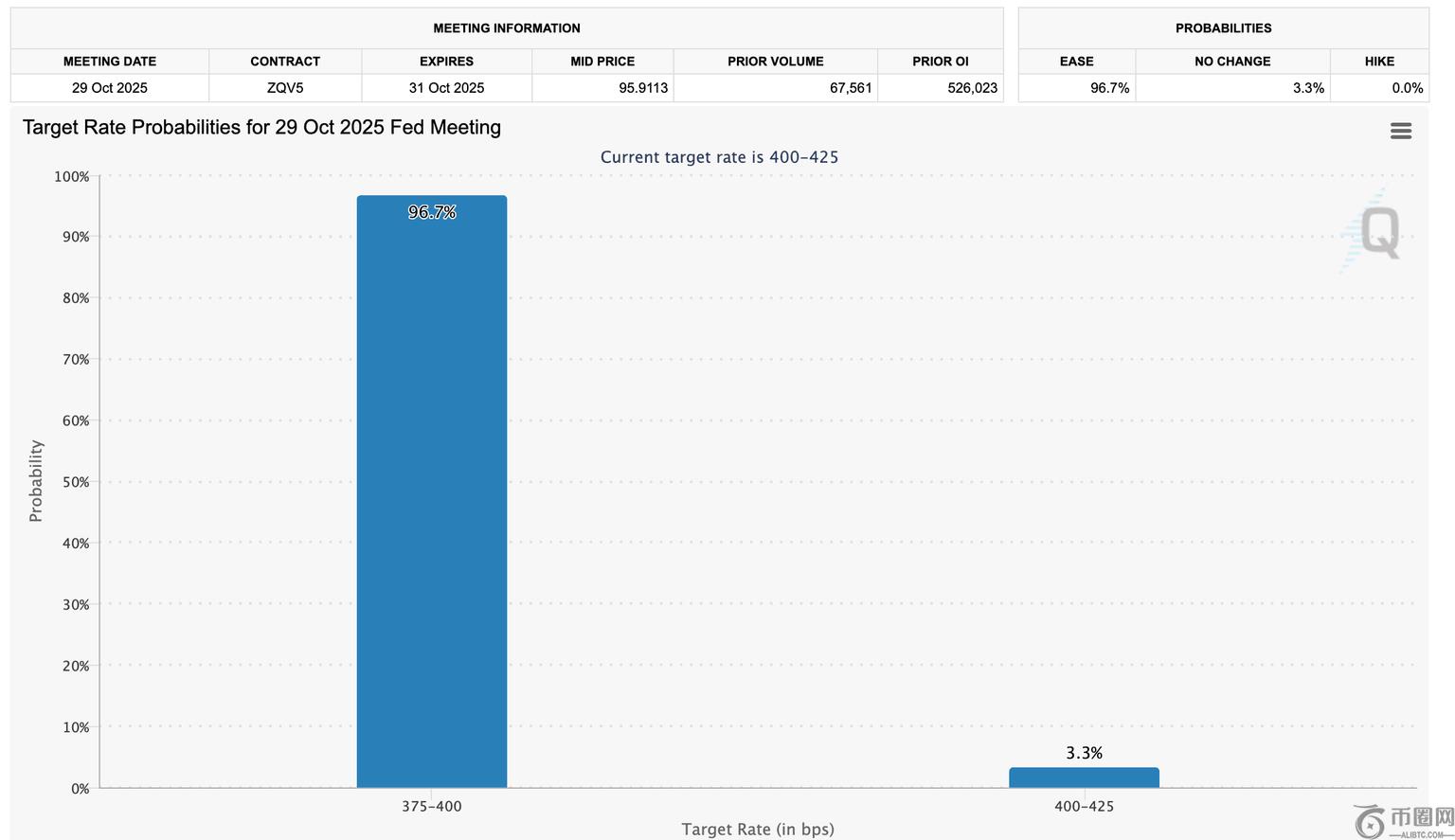Click the MID PRICE column header
This screenshot has height=840, width=1455.
(x=602, y=62)
